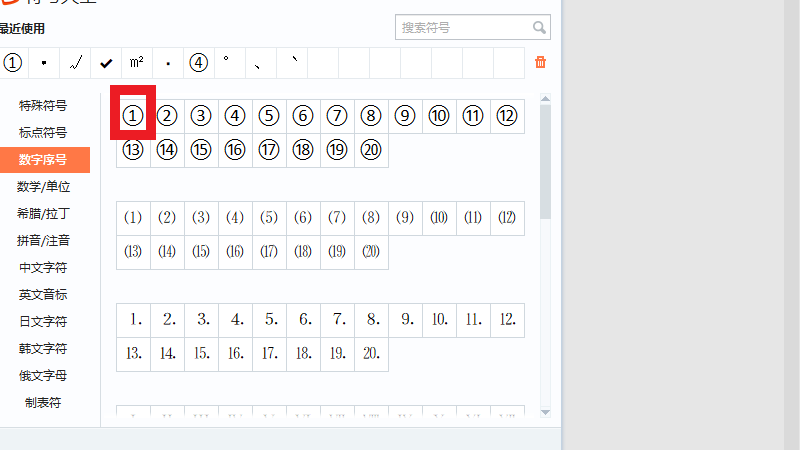Image resolution: width=800 pixels, height=450 pixels.
Task: Go to the 拼音/注音 category
Action: [x=44, y=241]
